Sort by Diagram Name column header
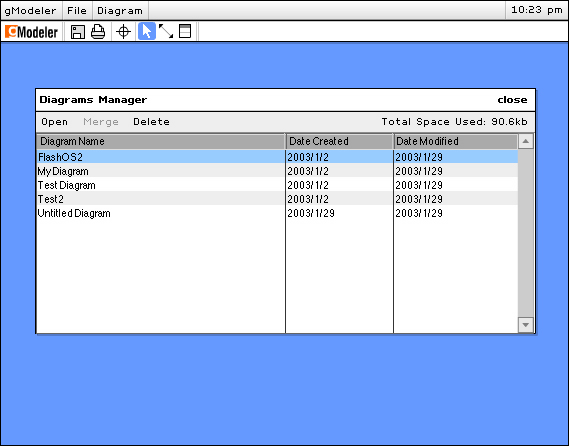The height and width of the screenshot is (446, 569). pos(161,141)
